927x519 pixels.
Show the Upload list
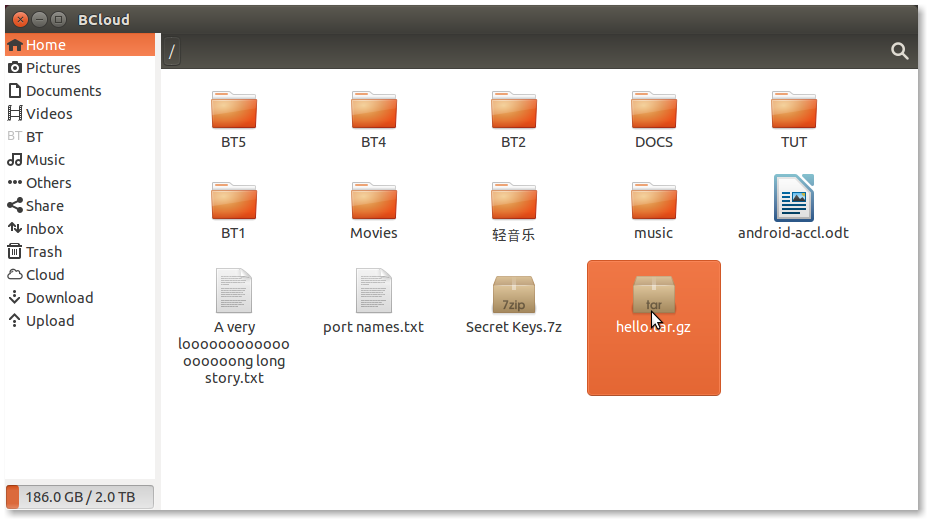[80, 322]
